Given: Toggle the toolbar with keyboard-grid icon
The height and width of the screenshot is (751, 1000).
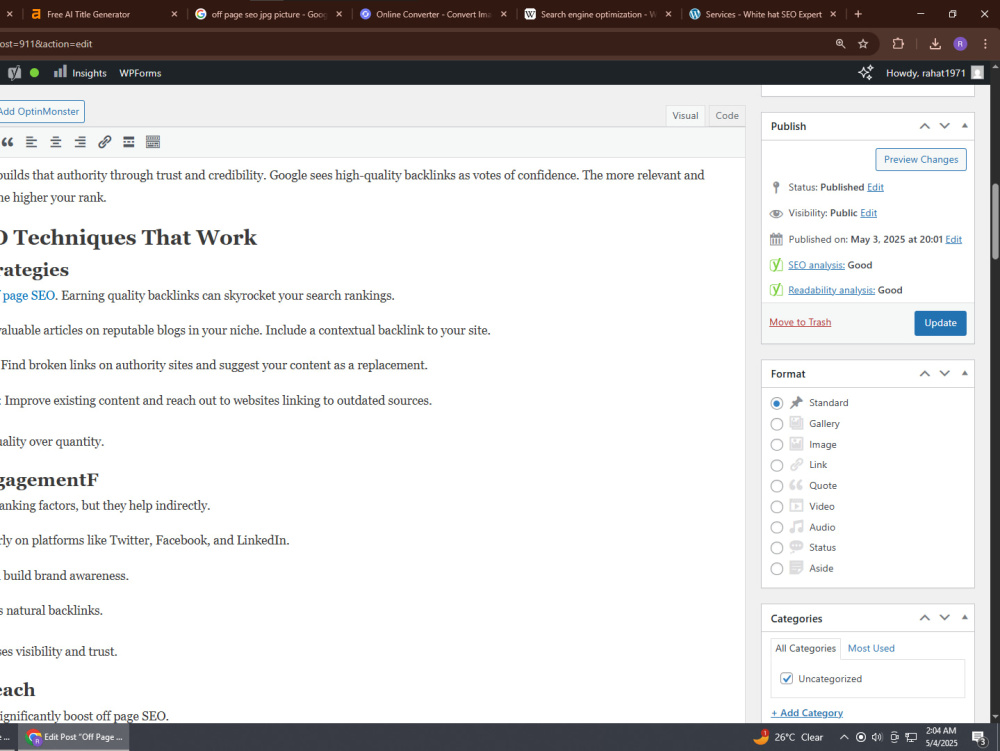Looking at the screenshot, I should point(152,142).
